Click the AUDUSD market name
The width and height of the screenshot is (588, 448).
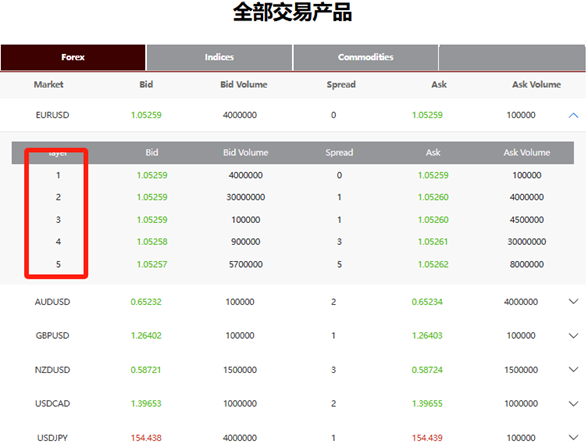point(52,302)
